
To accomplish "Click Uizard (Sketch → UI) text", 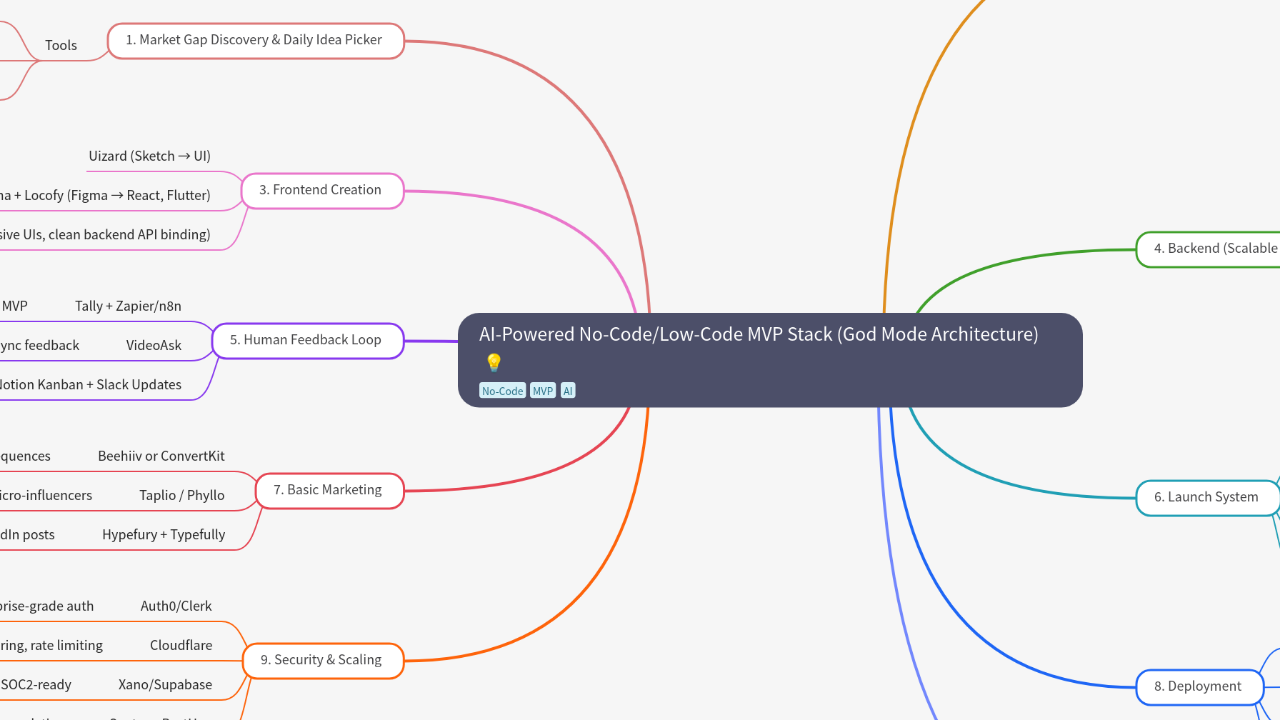I will coord(150,156).
